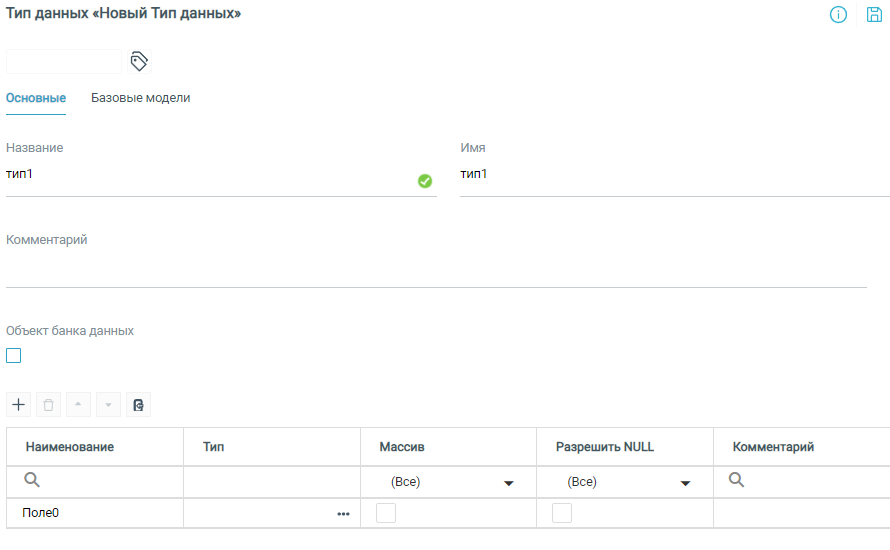
Task: Click the tag icon next to empty field
Action: (x=140, y=62)
